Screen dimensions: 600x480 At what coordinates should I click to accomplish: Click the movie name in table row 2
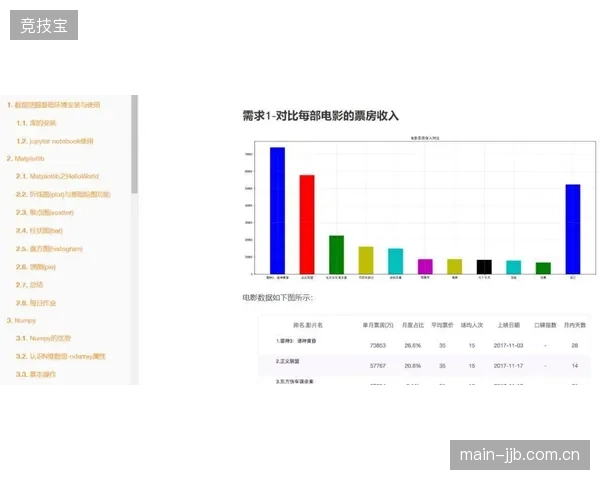point(287,361)
